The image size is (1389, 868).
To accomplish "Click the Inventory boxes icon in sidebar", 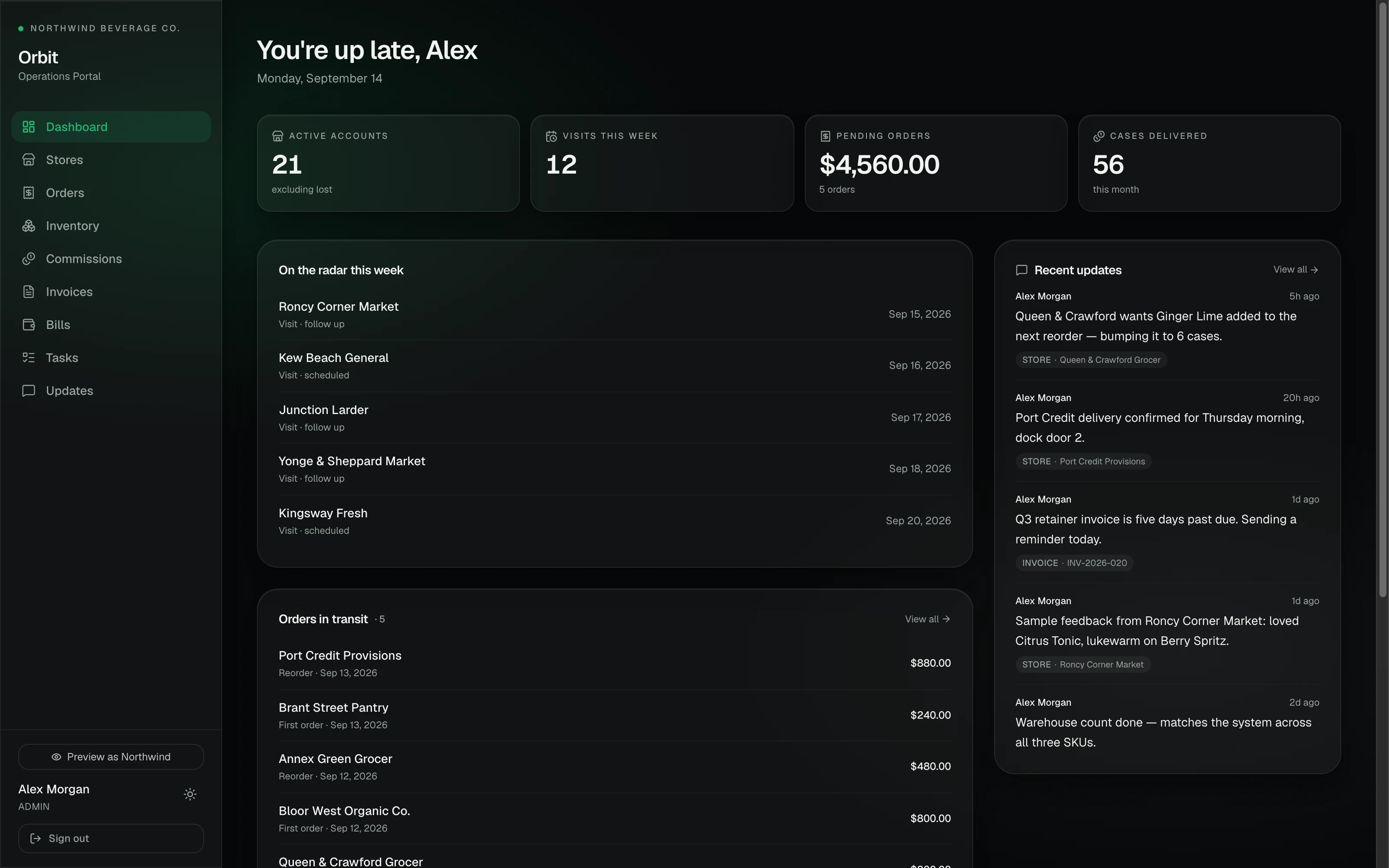I will (29, 226).
